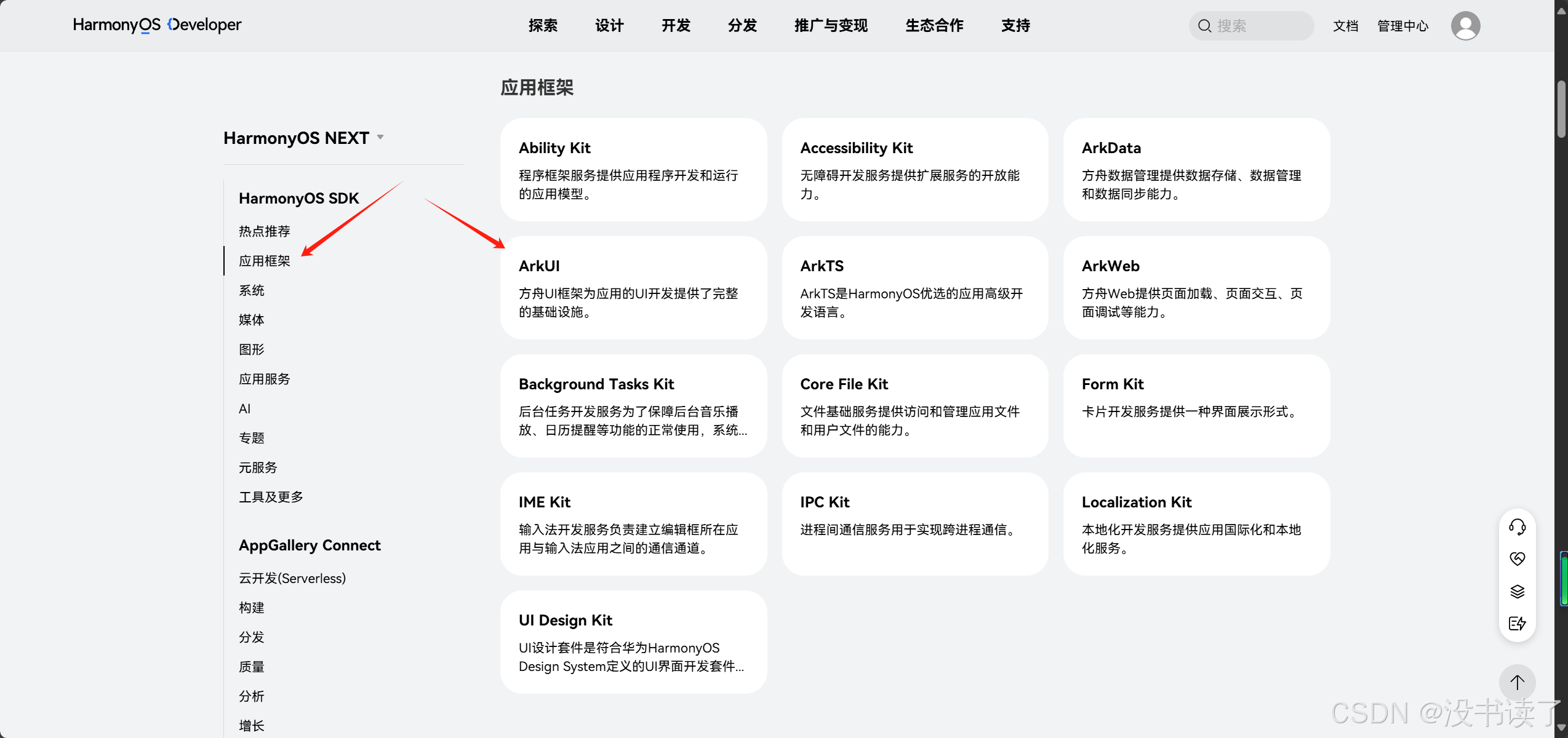Open the 推广与变现 navigation menu
This screenshot has width=1568, height=738.
point(831,25)
